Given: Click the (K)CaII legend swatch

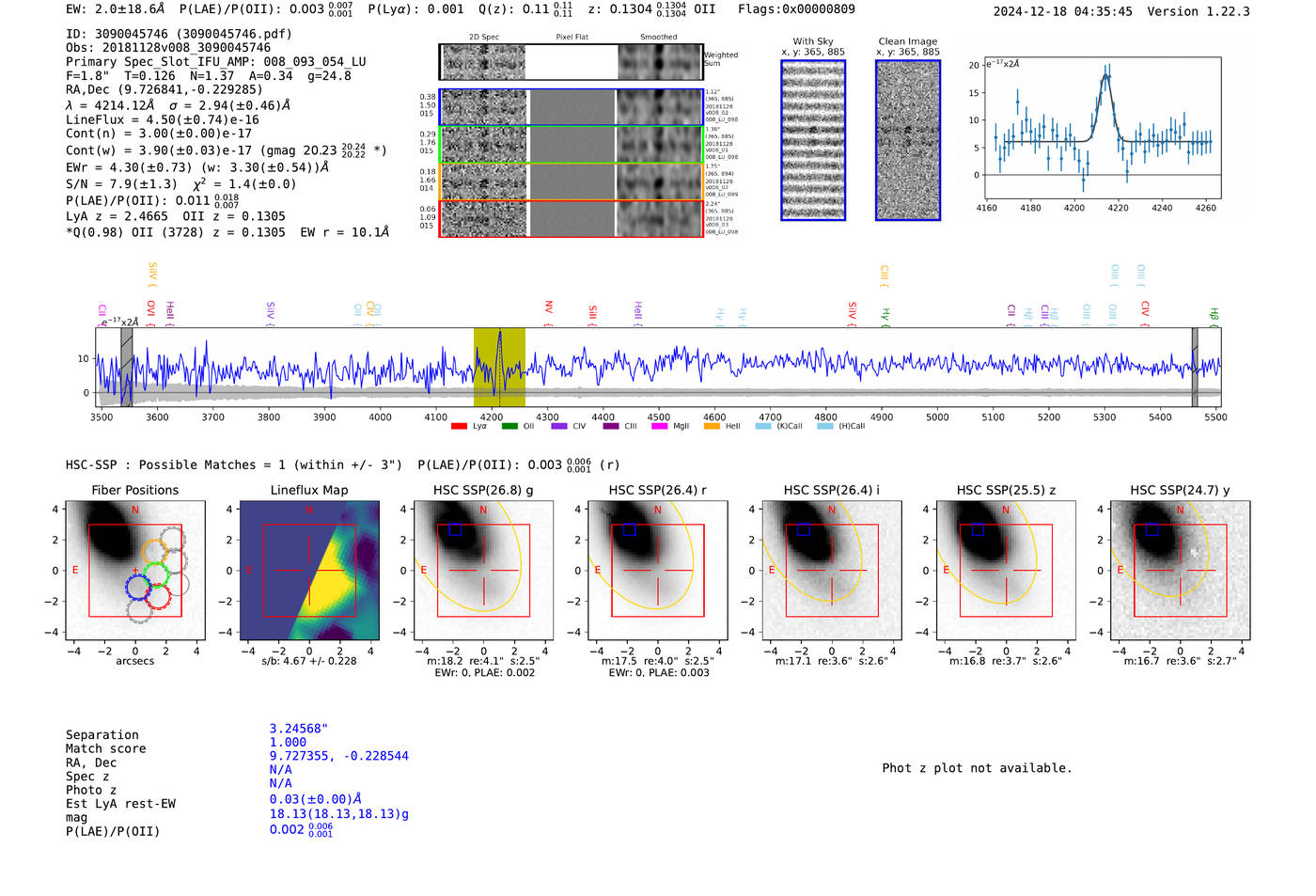Looking at the screenshot, I should click(763, 427).
